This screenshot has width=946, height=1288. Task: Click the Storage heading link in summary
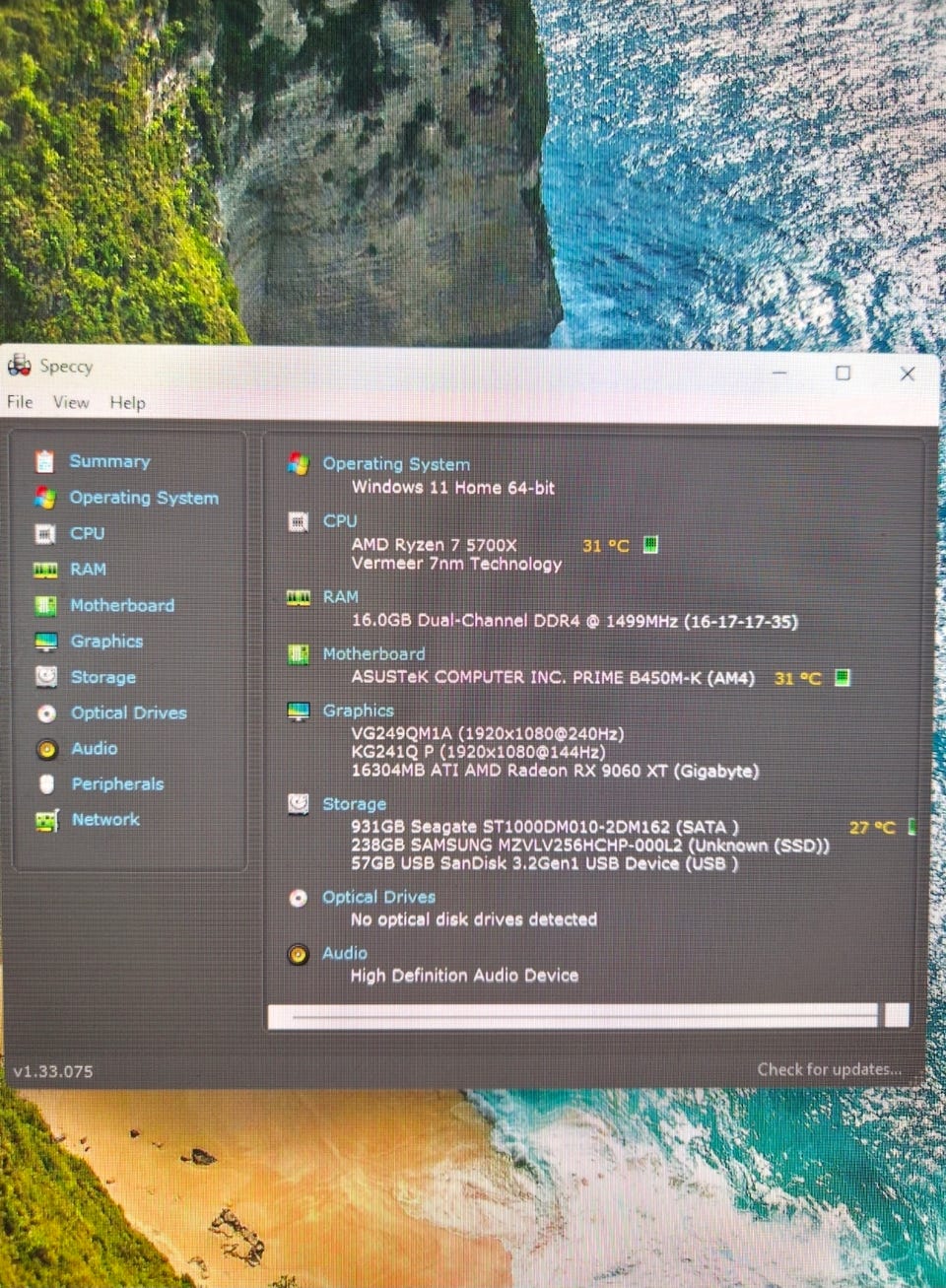pos(355,804)
